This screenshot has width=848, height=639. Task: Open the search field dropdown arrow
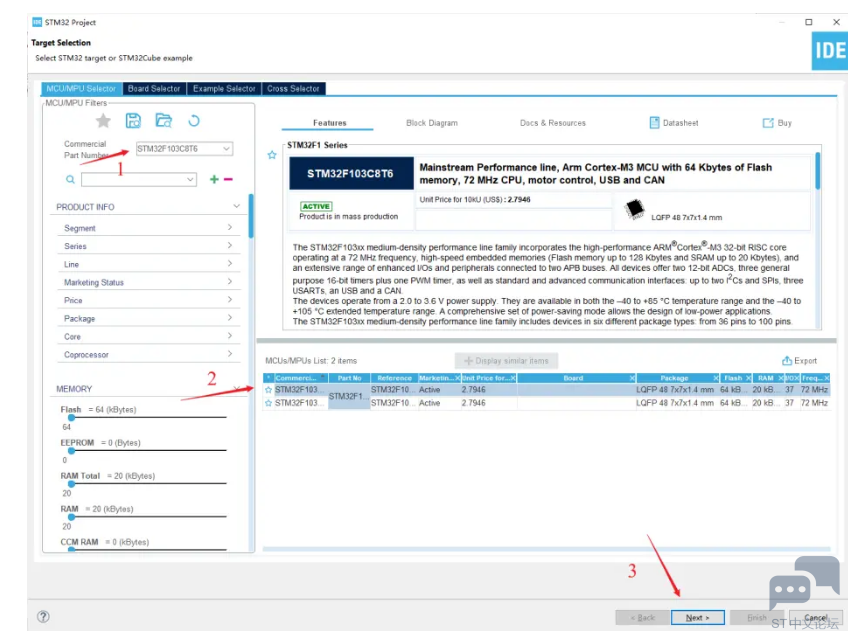pyautogui.click(x=190, y=179)
